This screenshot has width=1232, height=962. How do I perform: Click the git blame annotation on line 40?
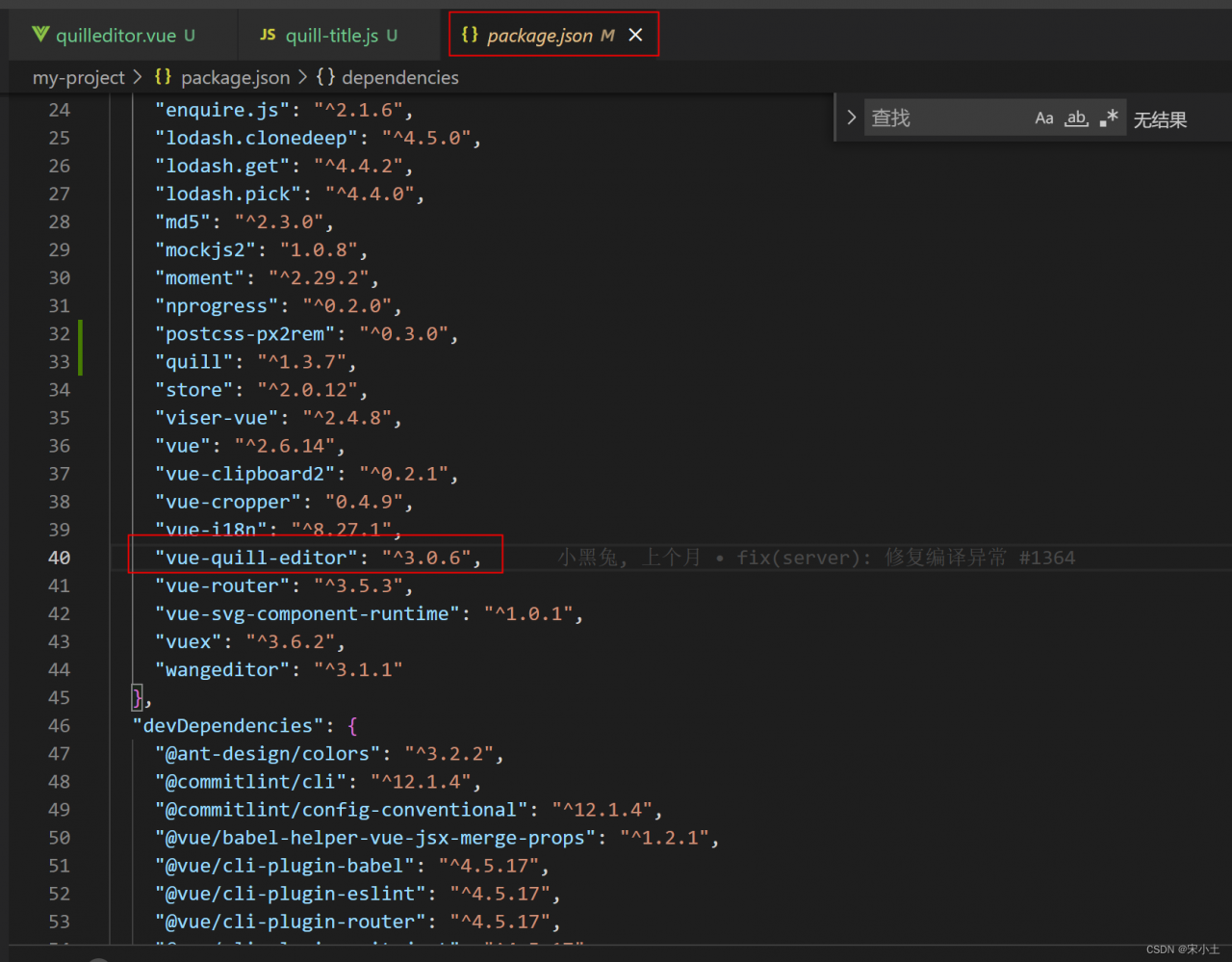pyautogui.click(x=816, y=558)
